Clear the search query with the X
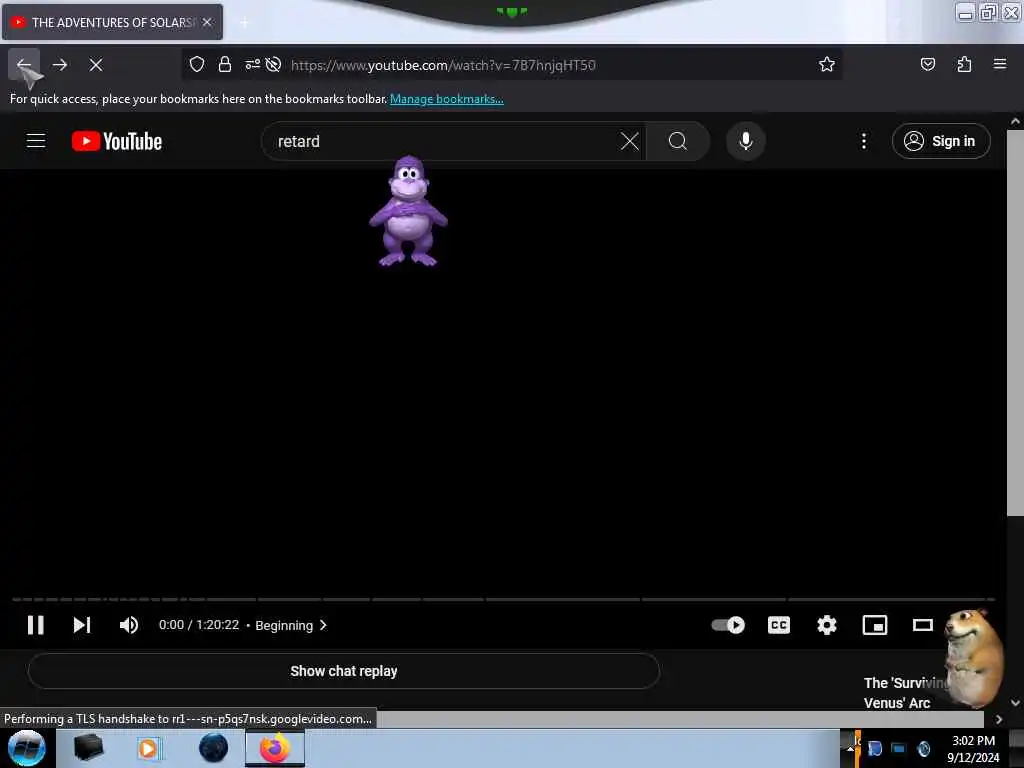The image size is (1024, 768). [x=630, y=141]
